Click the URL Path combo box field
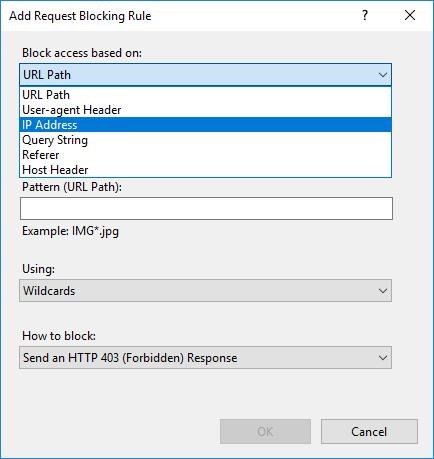 [x=205, y=75]
